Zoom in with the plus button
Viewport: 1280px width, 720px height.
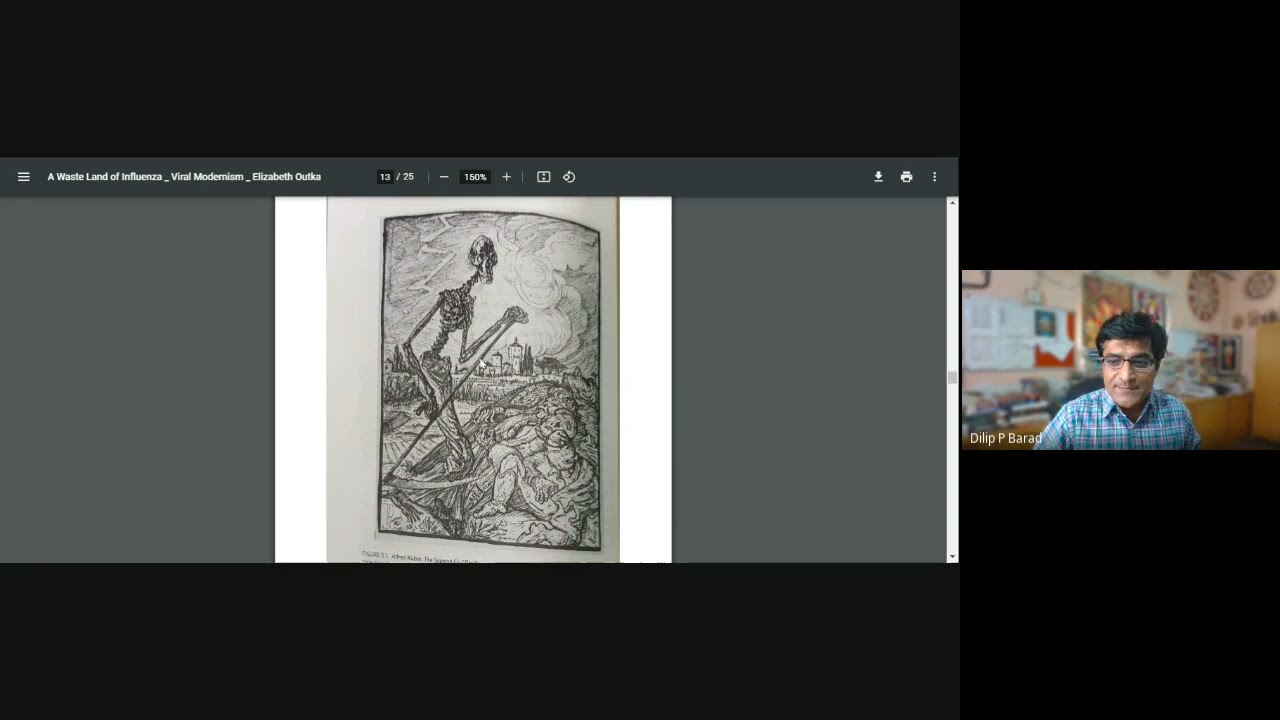point(506,177)
